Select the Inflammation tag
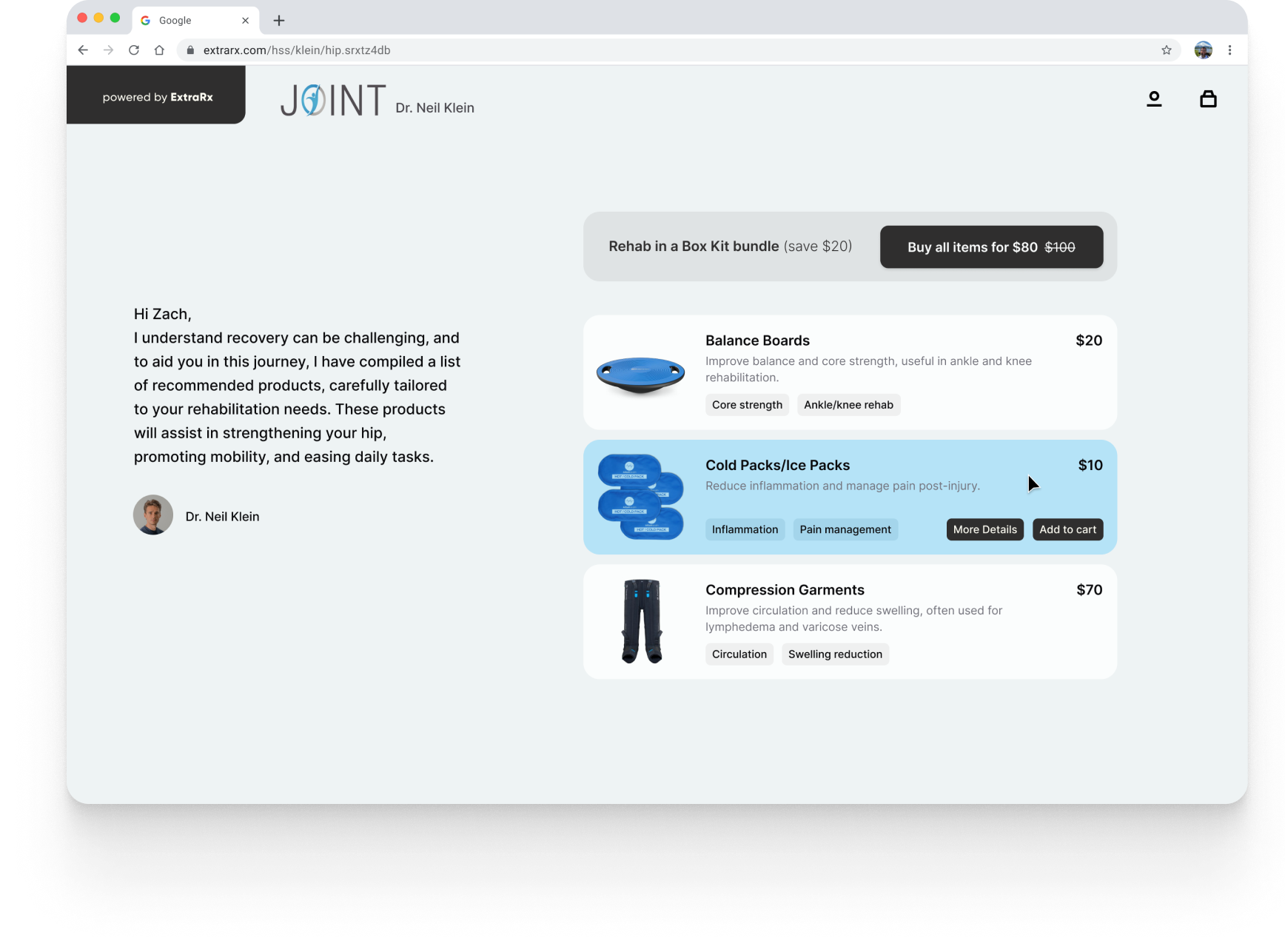Viewport: 1285px width, 952px height. pos(745,529)
